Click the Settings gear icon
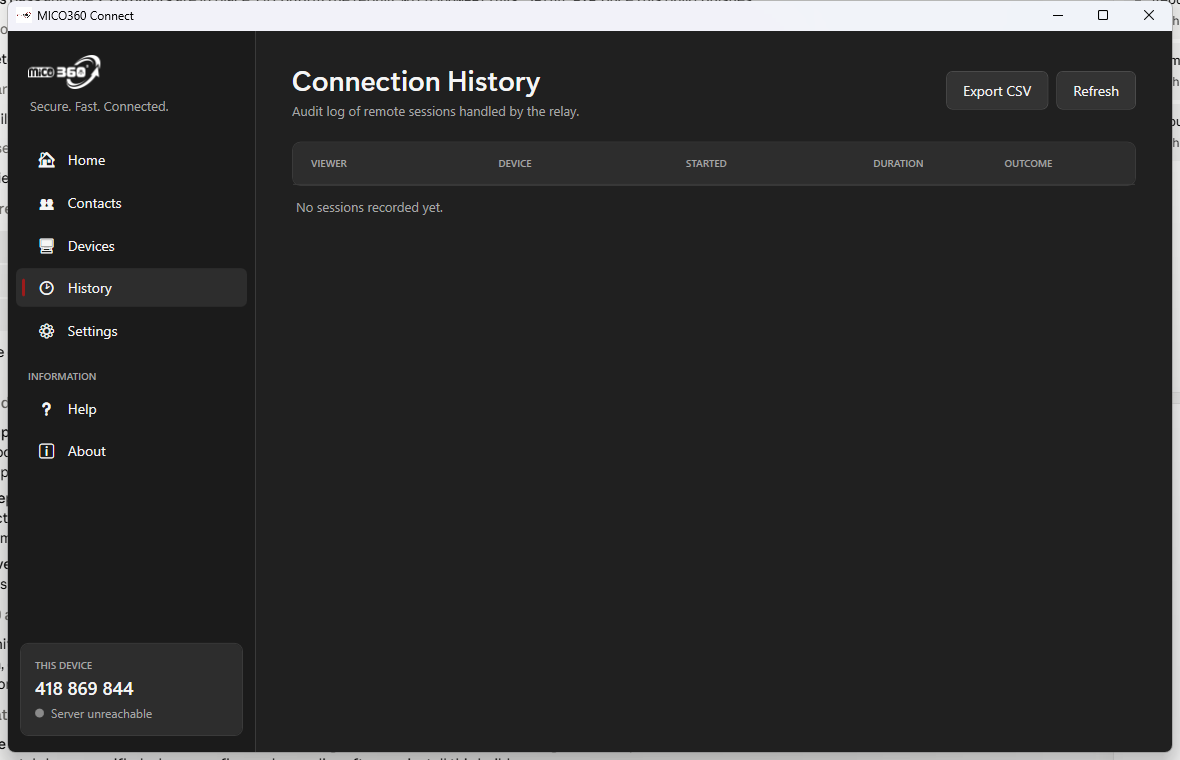The image size is (1180, 760). point(47,331)
